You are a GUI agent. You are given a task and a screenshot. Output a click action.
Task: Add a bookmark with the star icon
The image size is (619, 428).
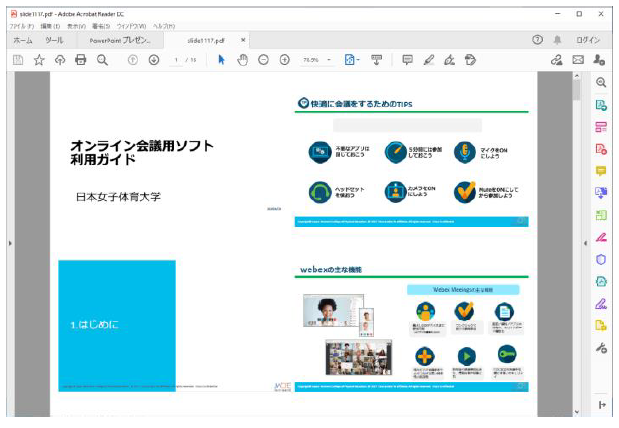click(x=39, y=60)
